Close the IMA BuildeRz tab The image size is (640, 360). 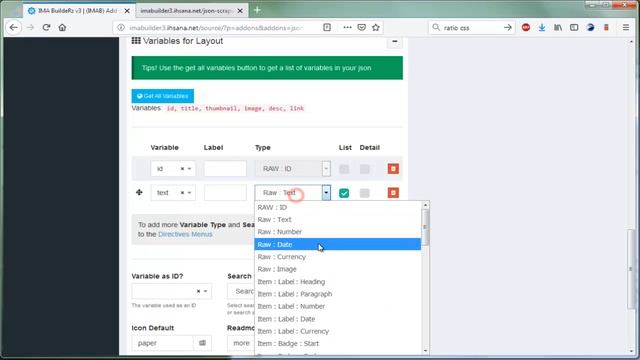click(x=127, y=11)
